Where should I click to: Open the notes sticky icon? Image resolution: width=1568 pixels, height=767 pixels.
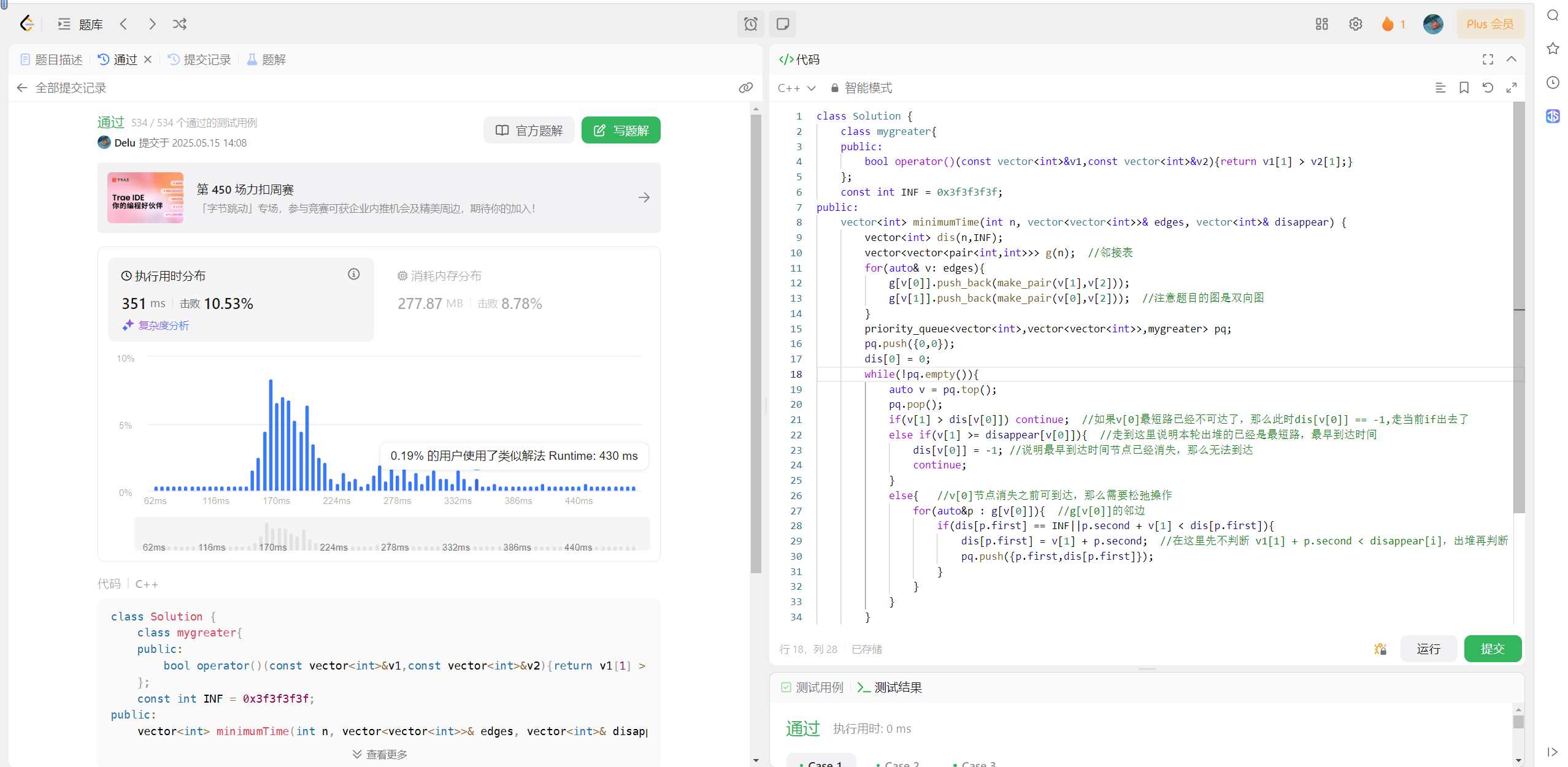(782, 24)
